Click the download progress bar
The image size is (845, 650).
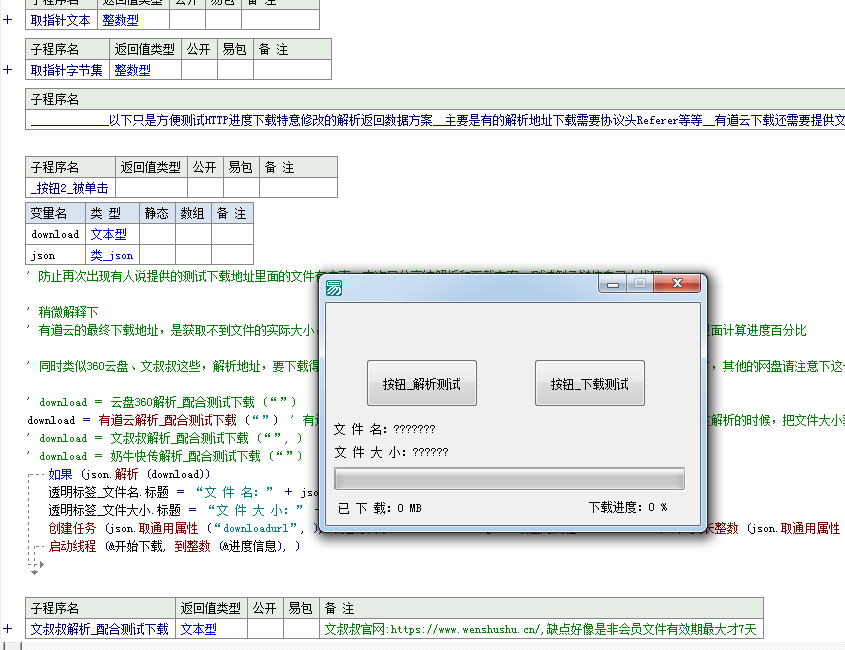(509, 479)
